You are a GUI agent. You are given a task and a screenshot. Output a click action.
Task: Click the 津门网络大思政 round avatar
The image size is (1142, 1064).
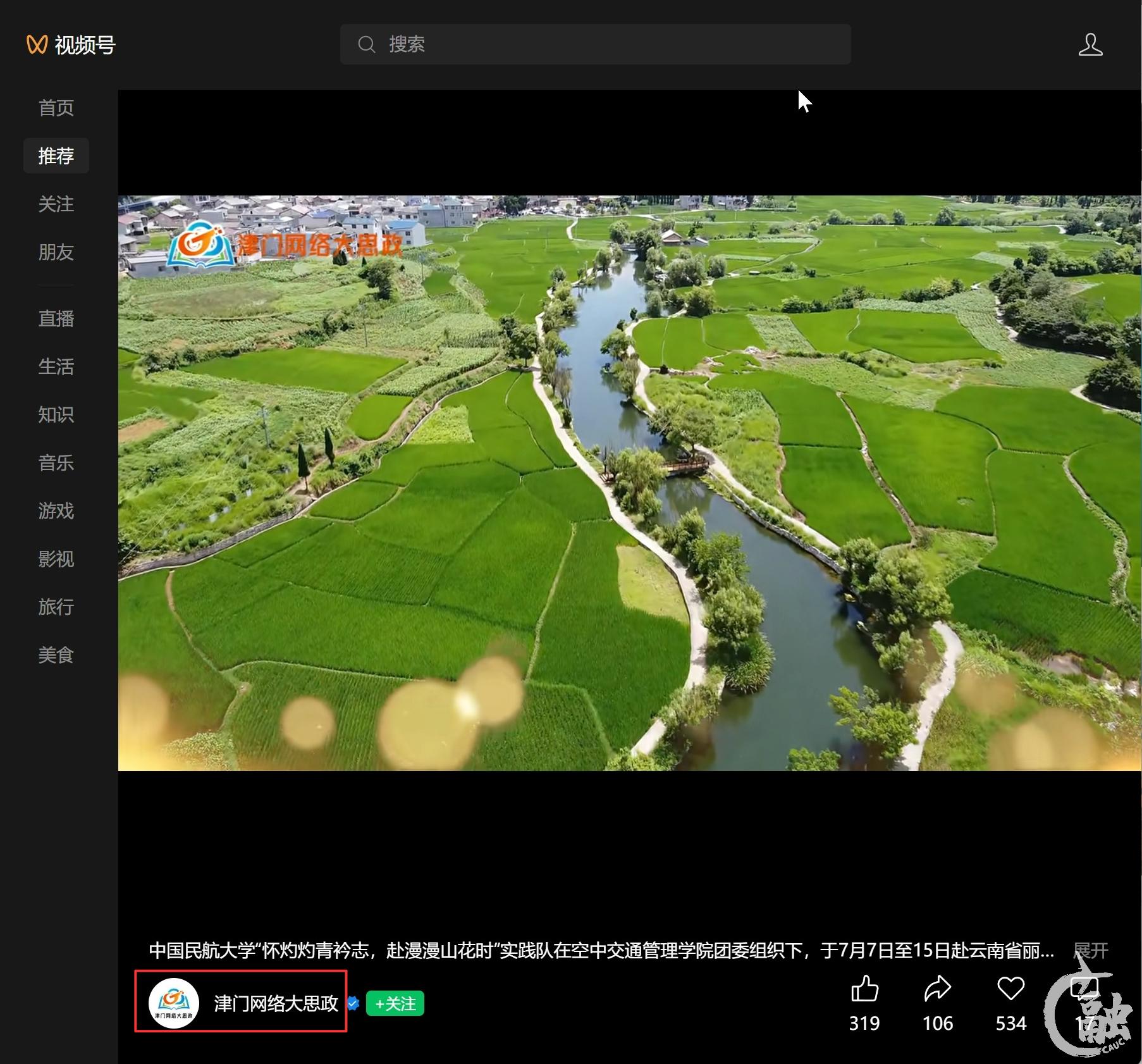174,1003
